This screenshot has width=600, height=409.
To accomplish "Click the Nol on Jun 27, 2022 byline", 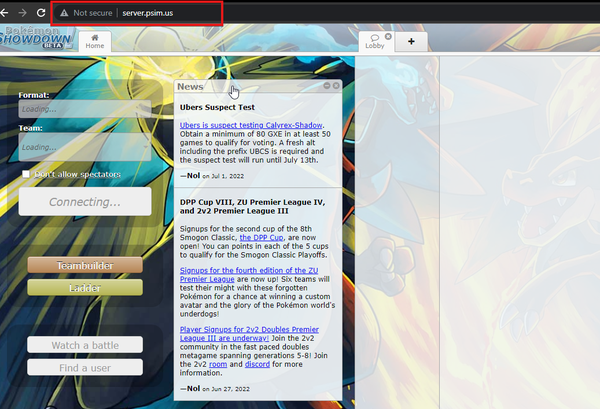I will click(215, 389).
